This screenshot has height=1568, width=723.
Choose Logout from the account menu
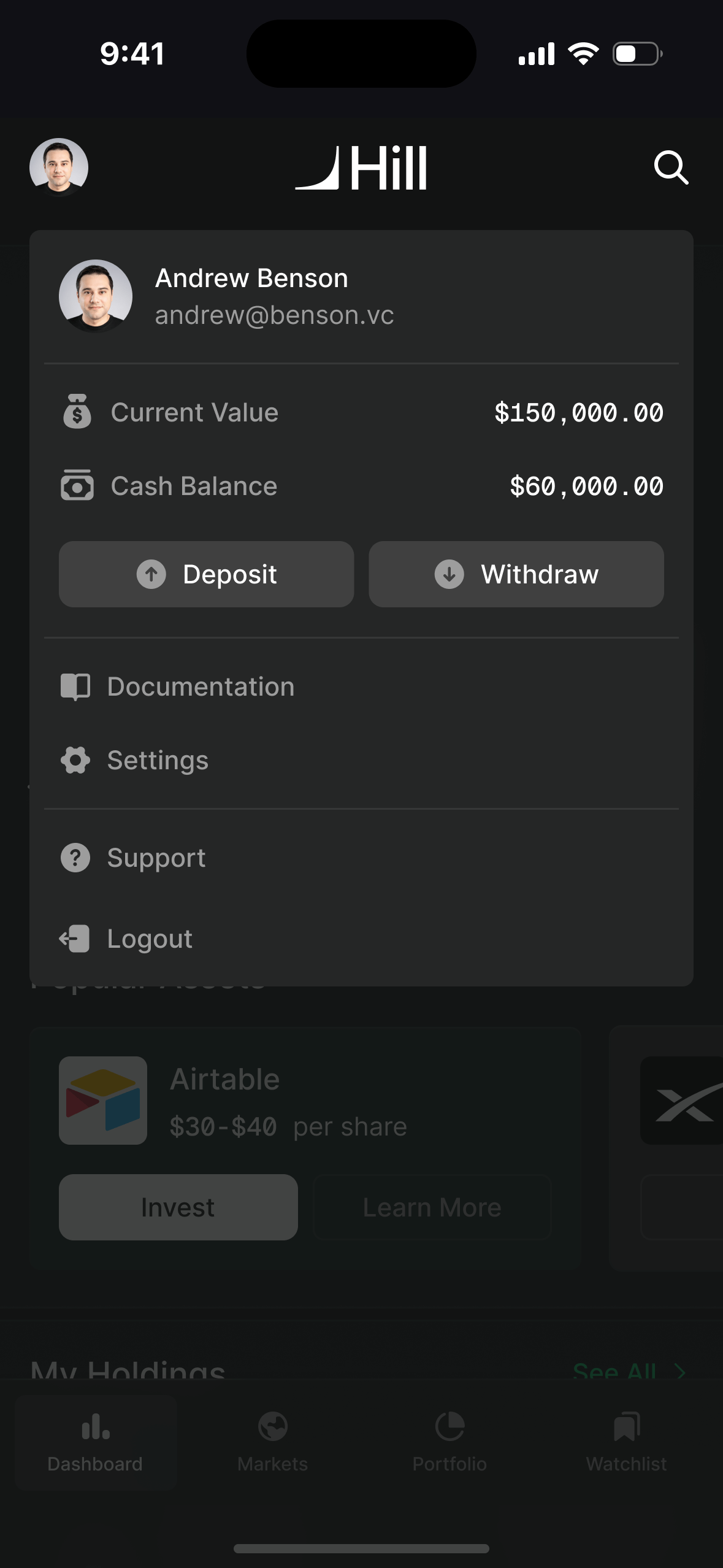150,939
